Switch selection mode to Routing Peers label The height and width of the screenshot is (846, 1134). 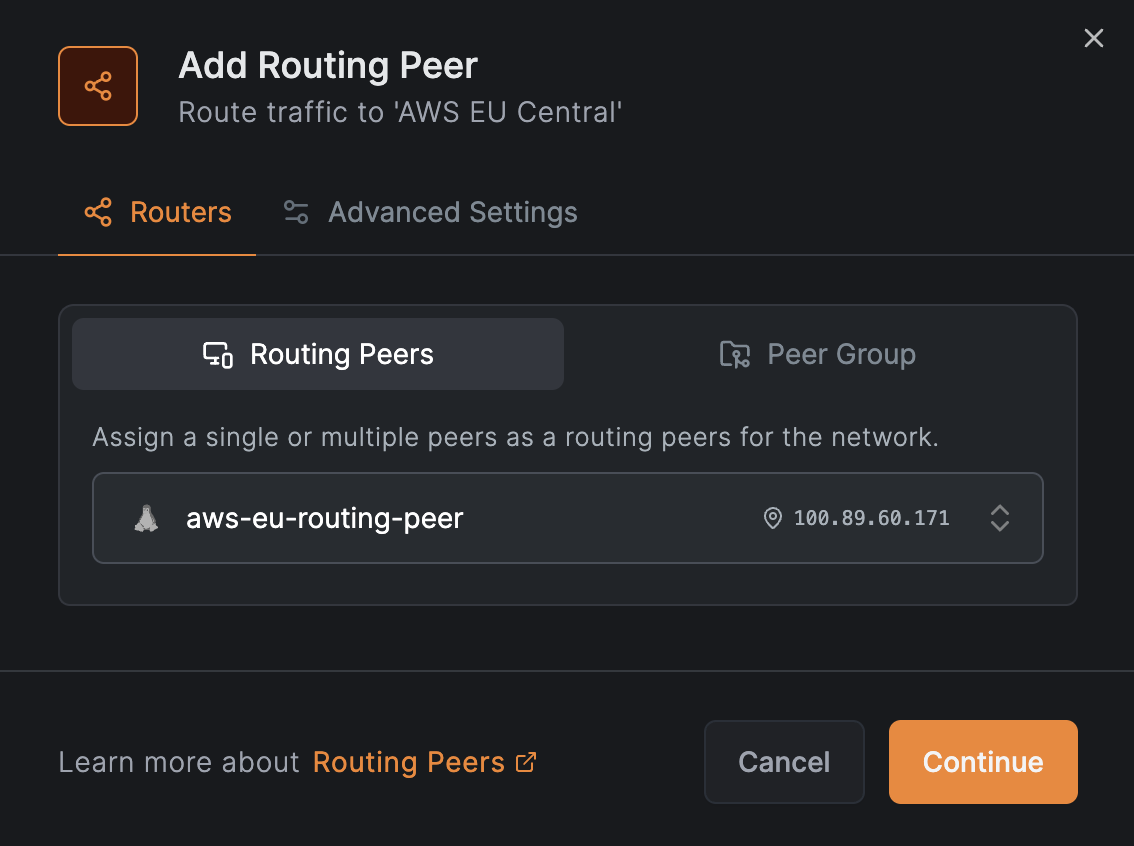coord(341,355)
